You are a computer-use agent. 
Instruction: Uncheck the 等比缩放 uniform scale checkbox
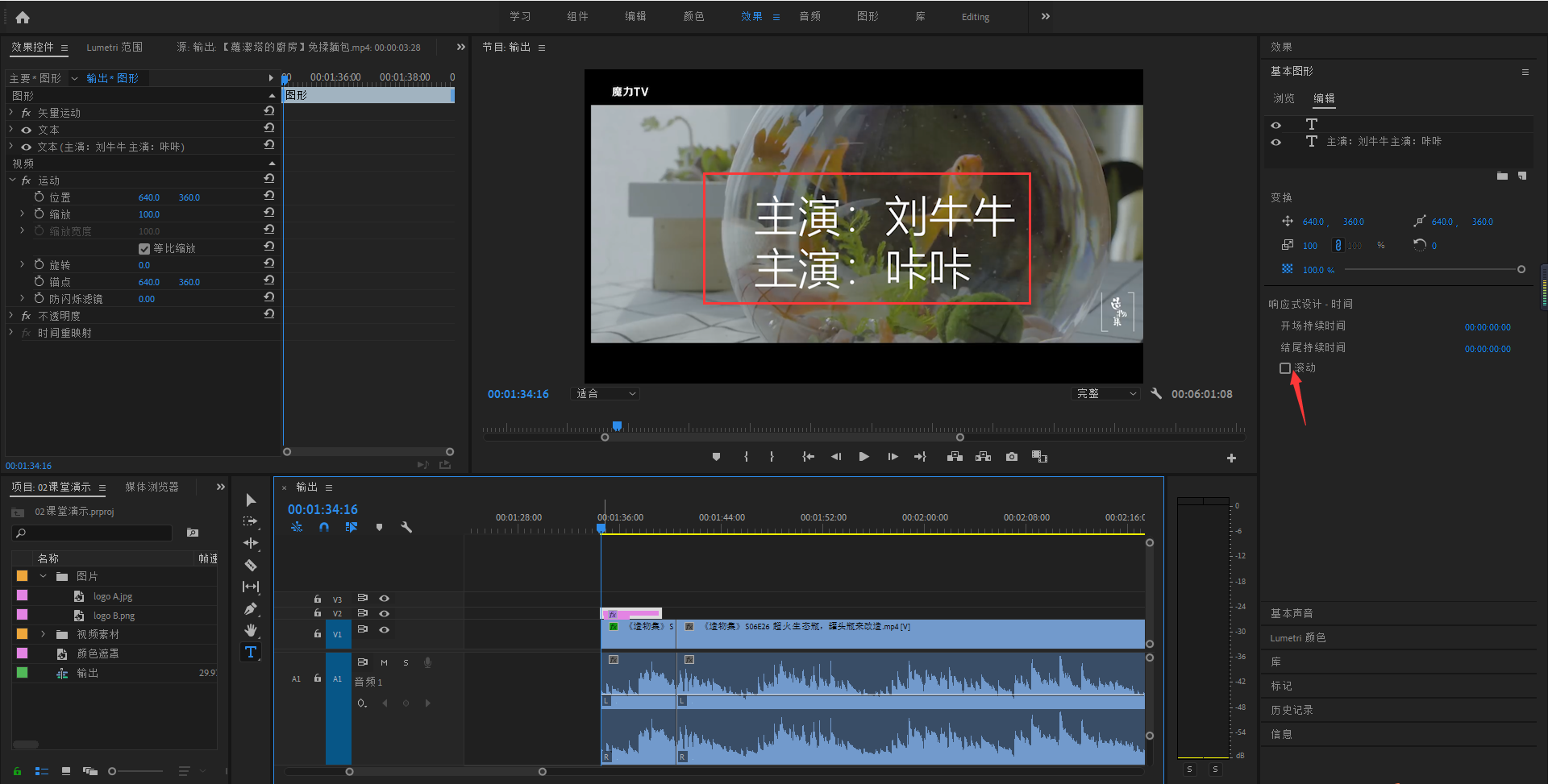pos(144,248)
